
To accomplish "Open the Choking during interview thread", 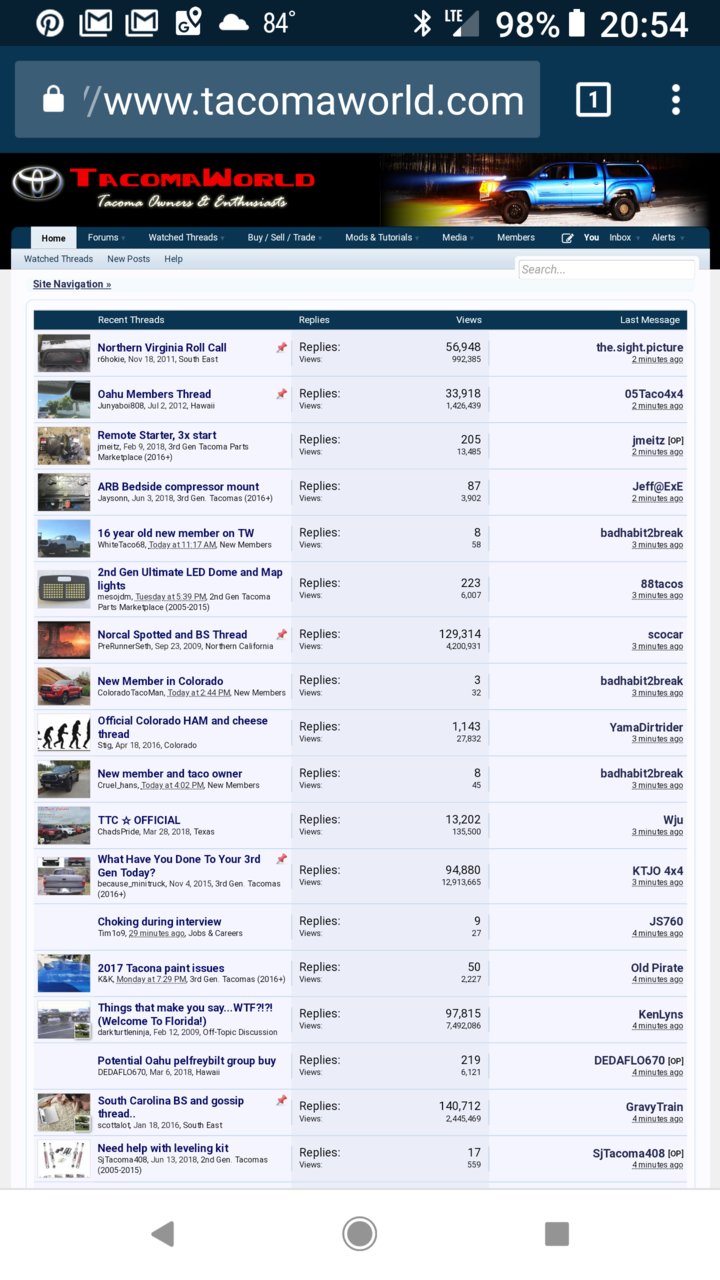I will (x=159, y=922).
